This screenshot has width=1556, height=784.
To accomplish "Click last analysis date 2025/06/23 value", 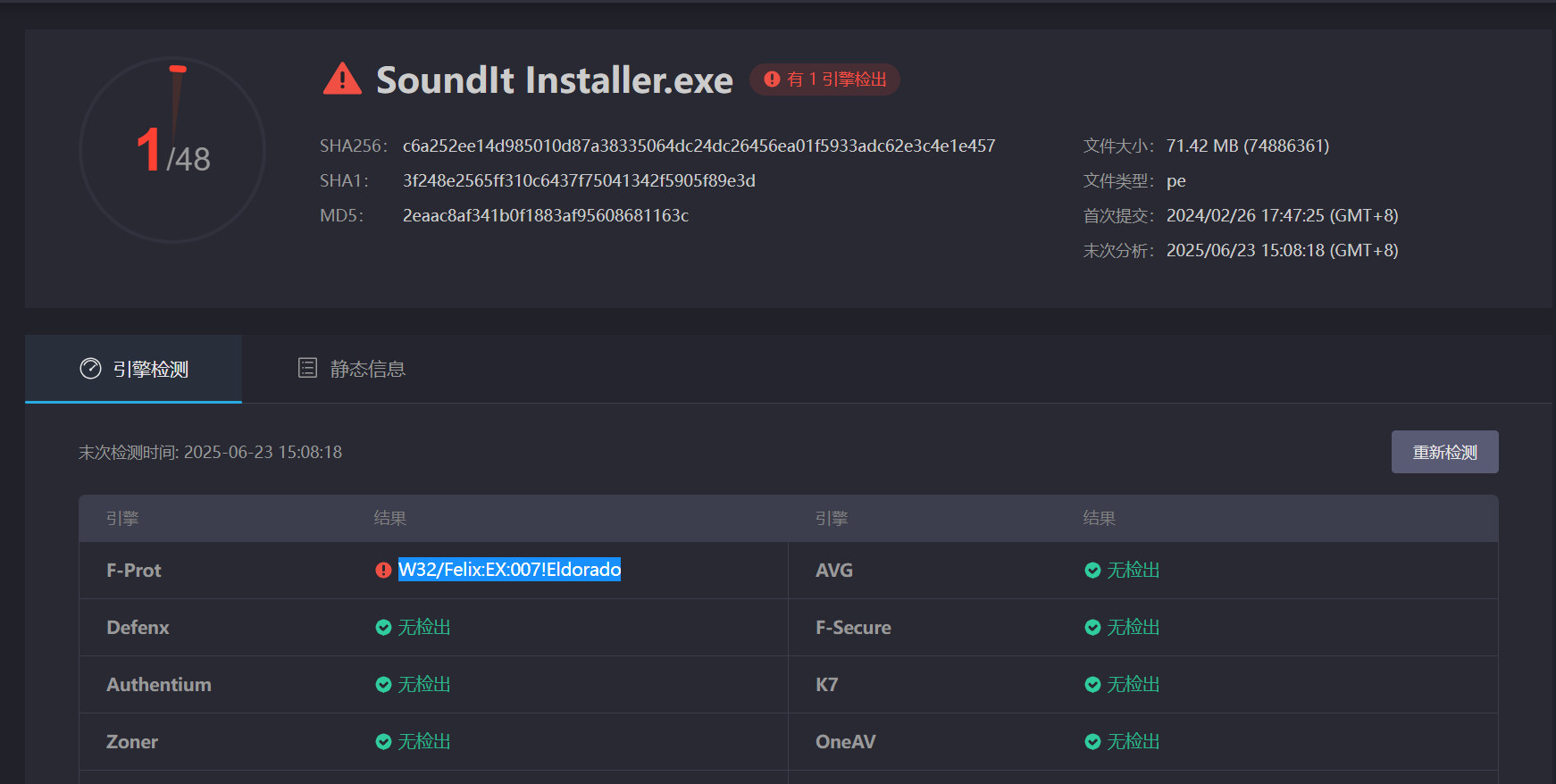I will [1283, 250].
